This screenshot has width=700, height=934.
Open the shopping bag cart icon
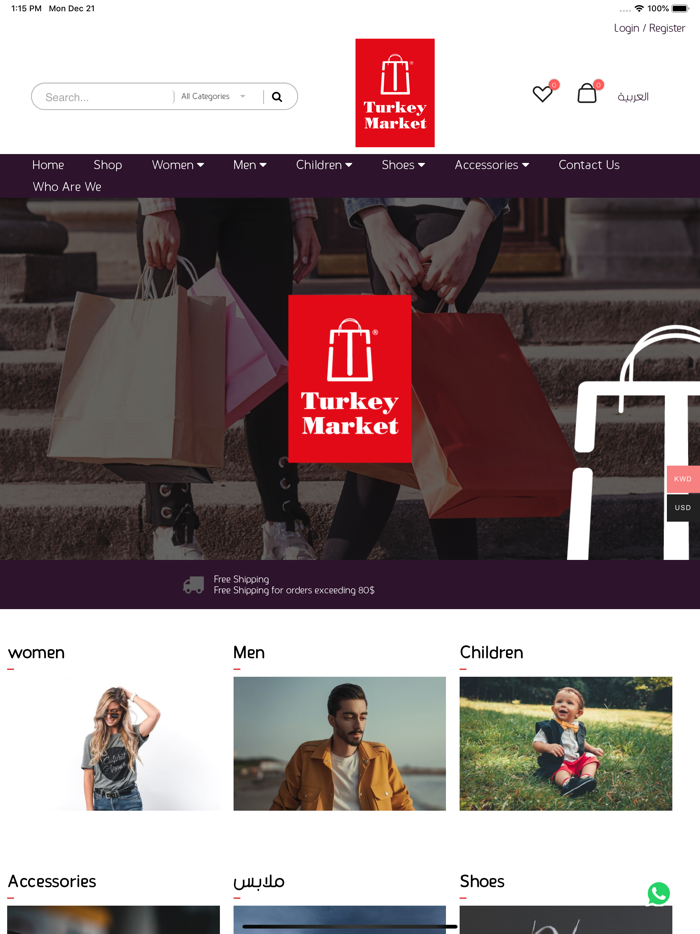(x=587, y=93)
